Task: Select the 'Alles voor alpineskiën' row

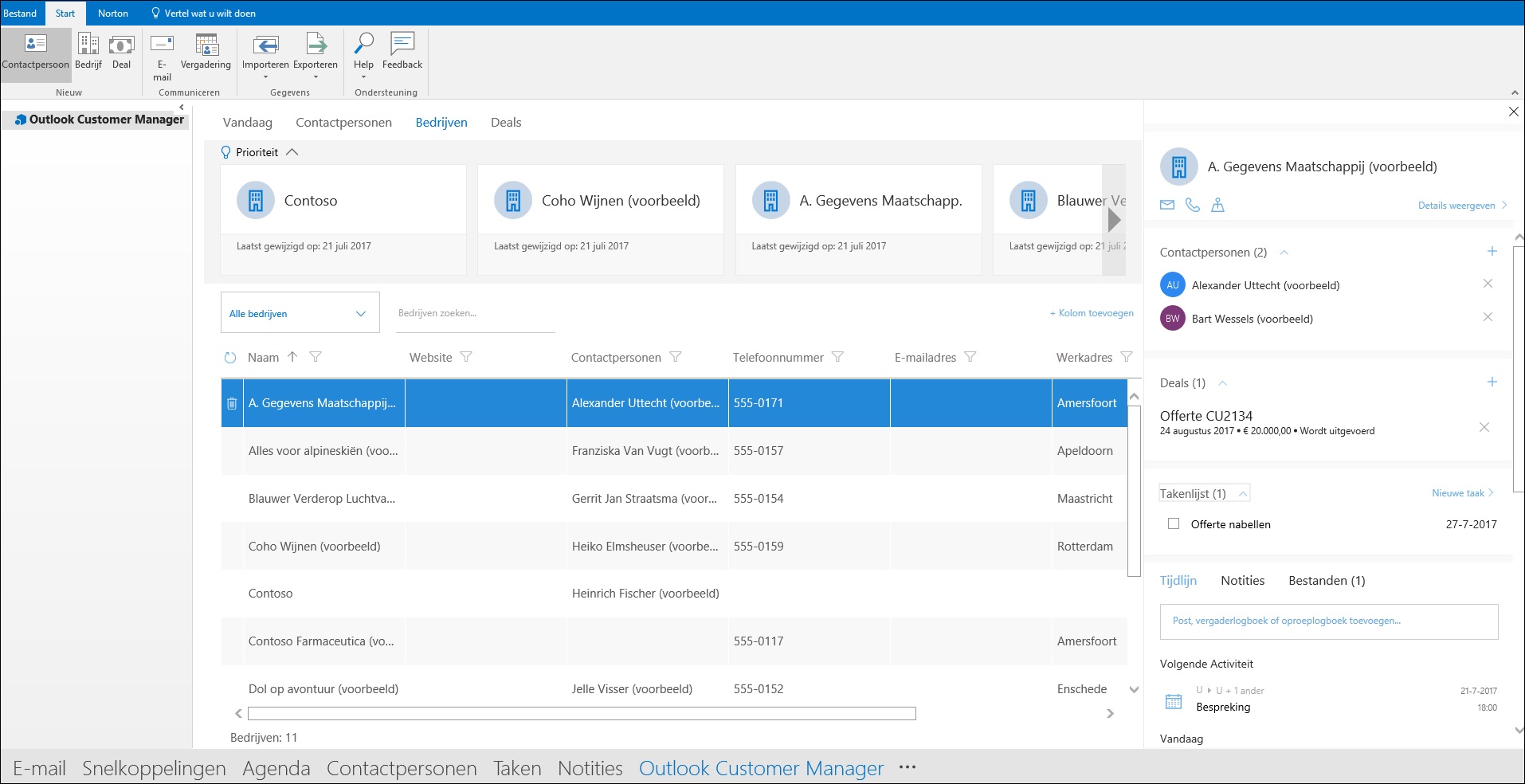Action: tap(674, 451)
